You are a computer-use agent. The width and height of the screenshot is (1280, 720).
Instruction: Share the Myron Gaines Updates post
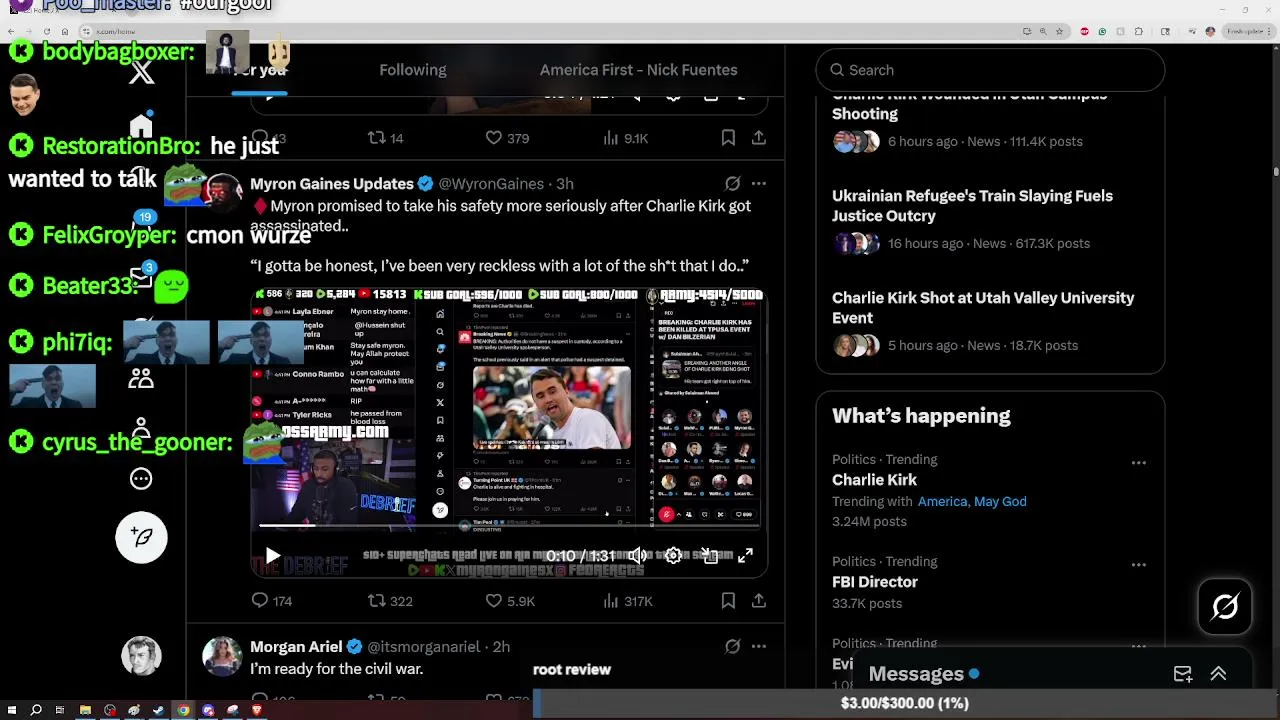(x=759, y=601)
